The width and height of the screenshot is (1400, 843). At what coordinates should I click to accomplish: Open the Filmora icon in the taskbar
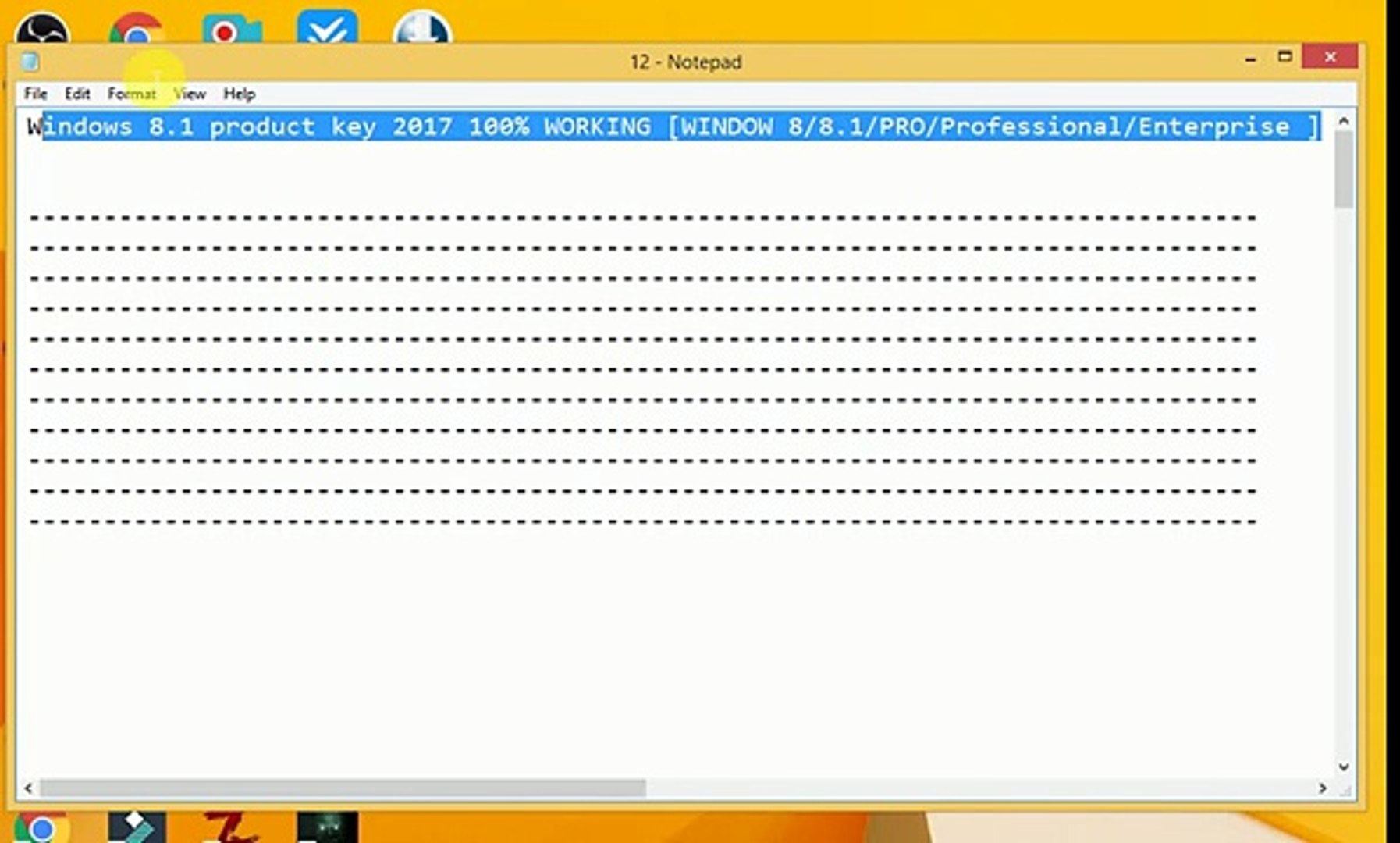coord(137,827)
